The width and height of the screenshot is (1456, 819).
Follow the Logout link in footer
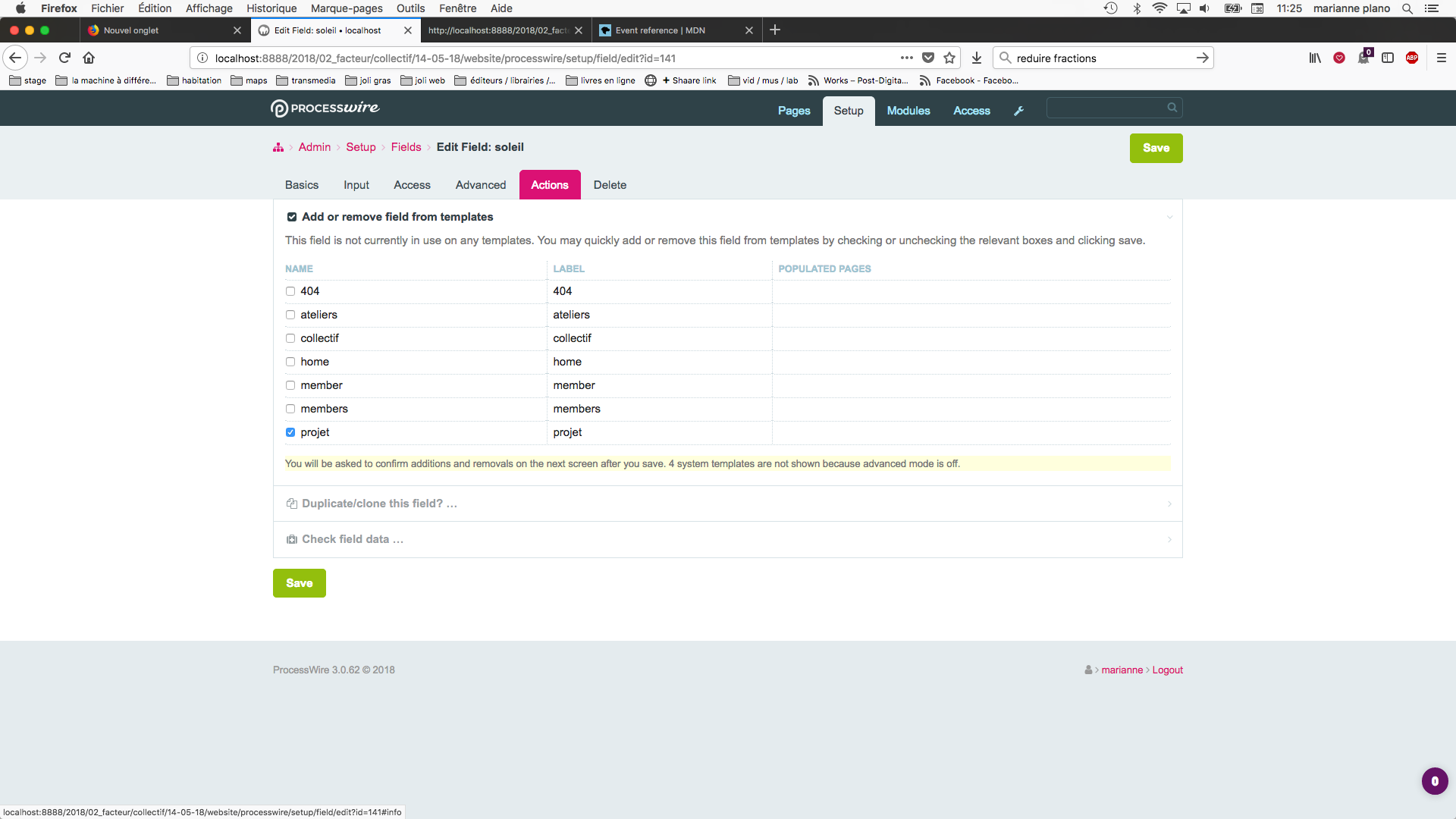tap(1167, 670)
